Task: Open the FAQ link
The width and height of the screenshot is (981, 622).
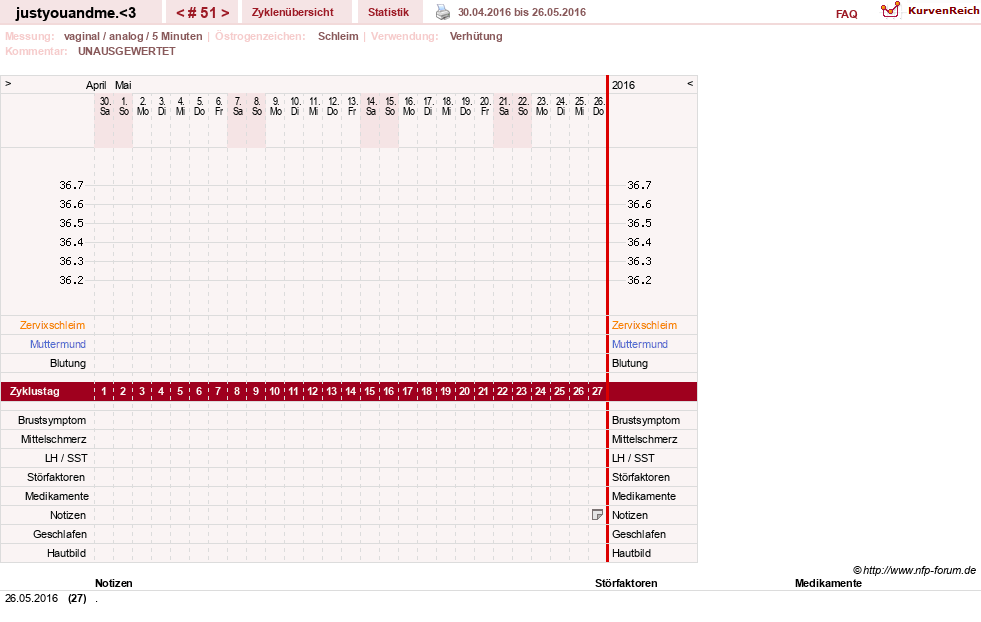Action: 846,14
